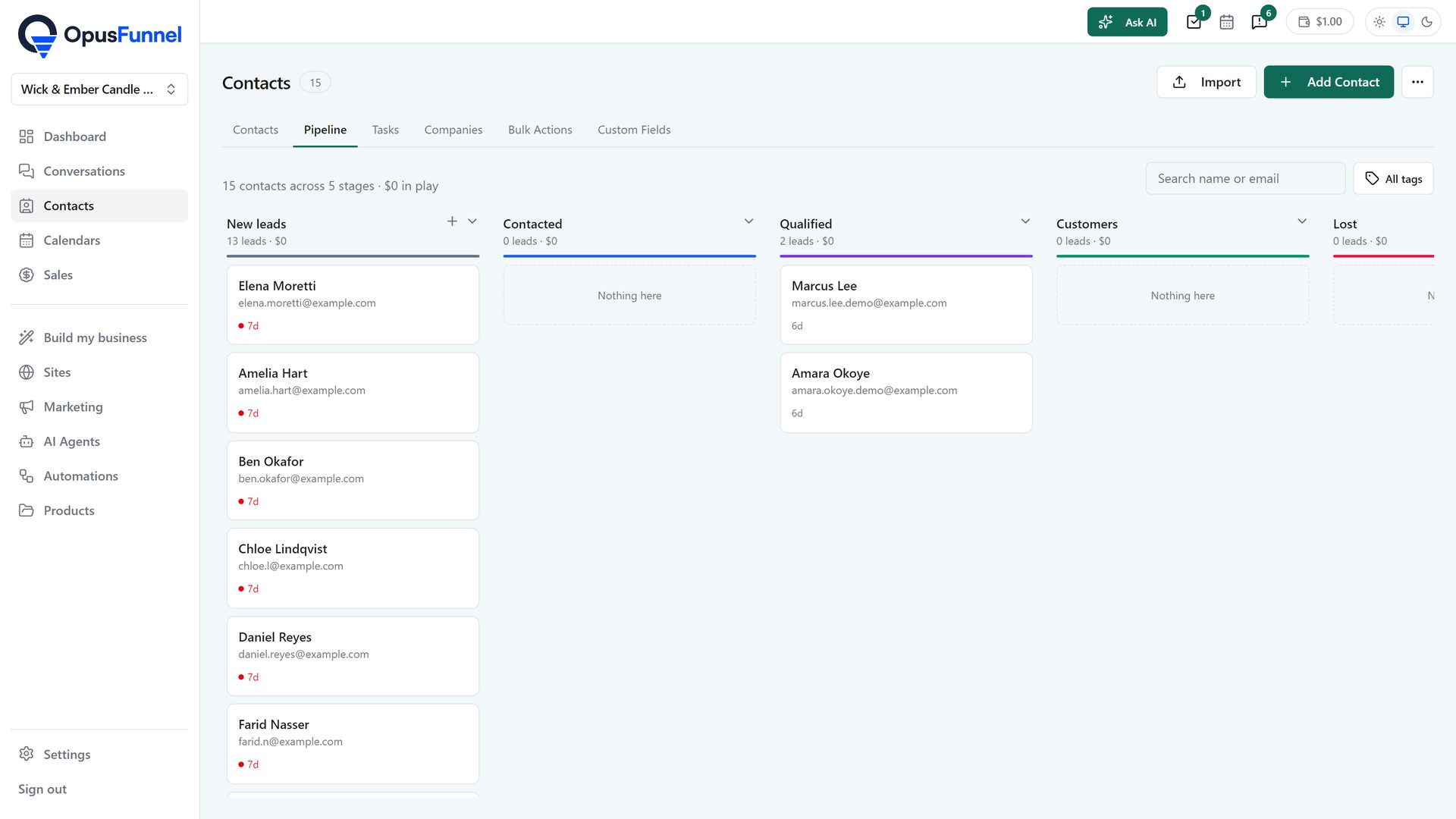Open the three-dot more options menu
1456x819 pixels.
point(1417,82)
